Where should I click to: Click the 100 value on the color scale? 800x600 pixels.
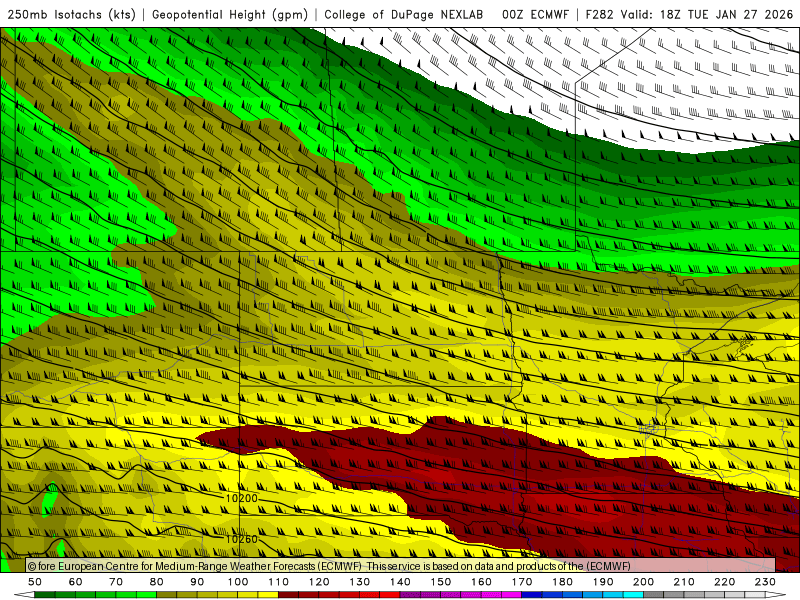point(238,582)
